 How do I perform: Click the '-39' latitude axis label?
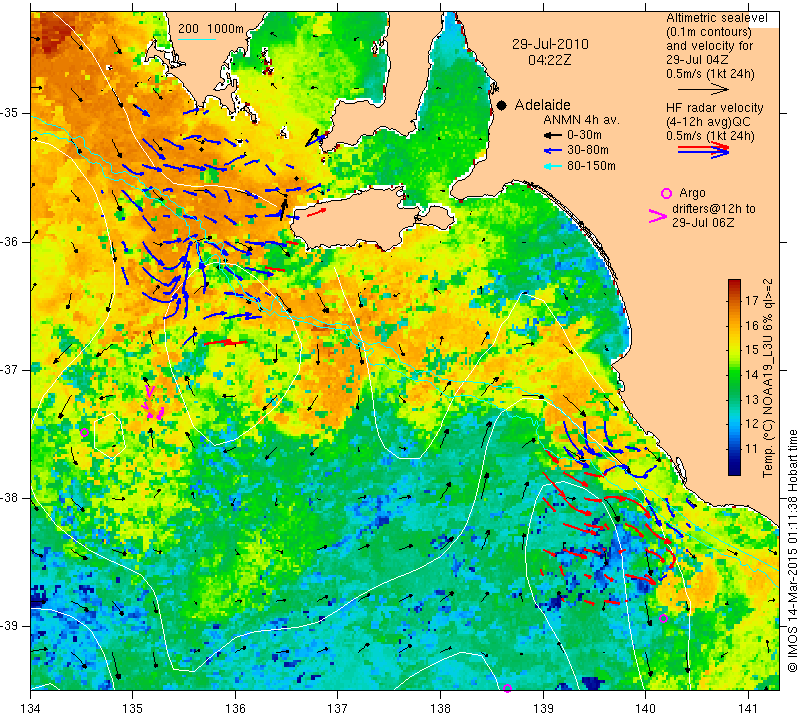[x=11, y=626]
